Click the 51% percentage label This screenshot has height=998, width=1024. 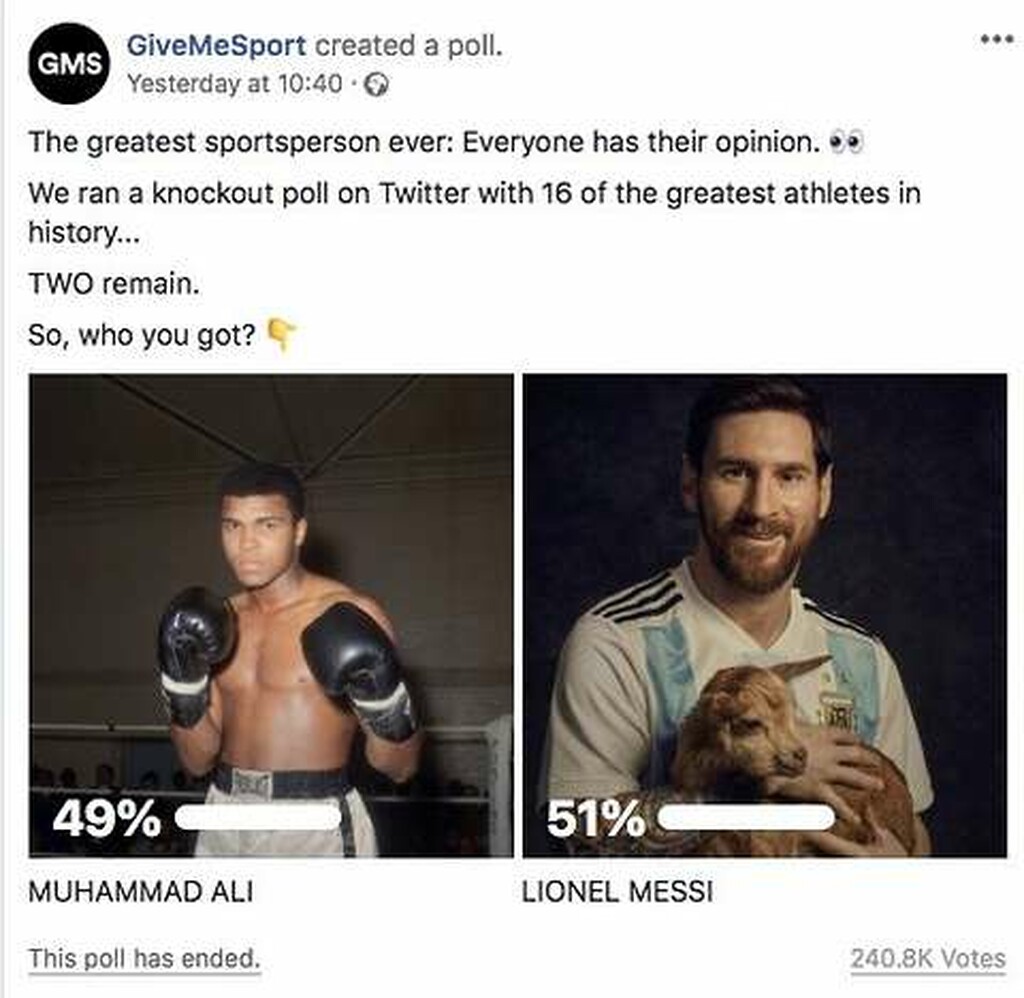coord(596,818)
